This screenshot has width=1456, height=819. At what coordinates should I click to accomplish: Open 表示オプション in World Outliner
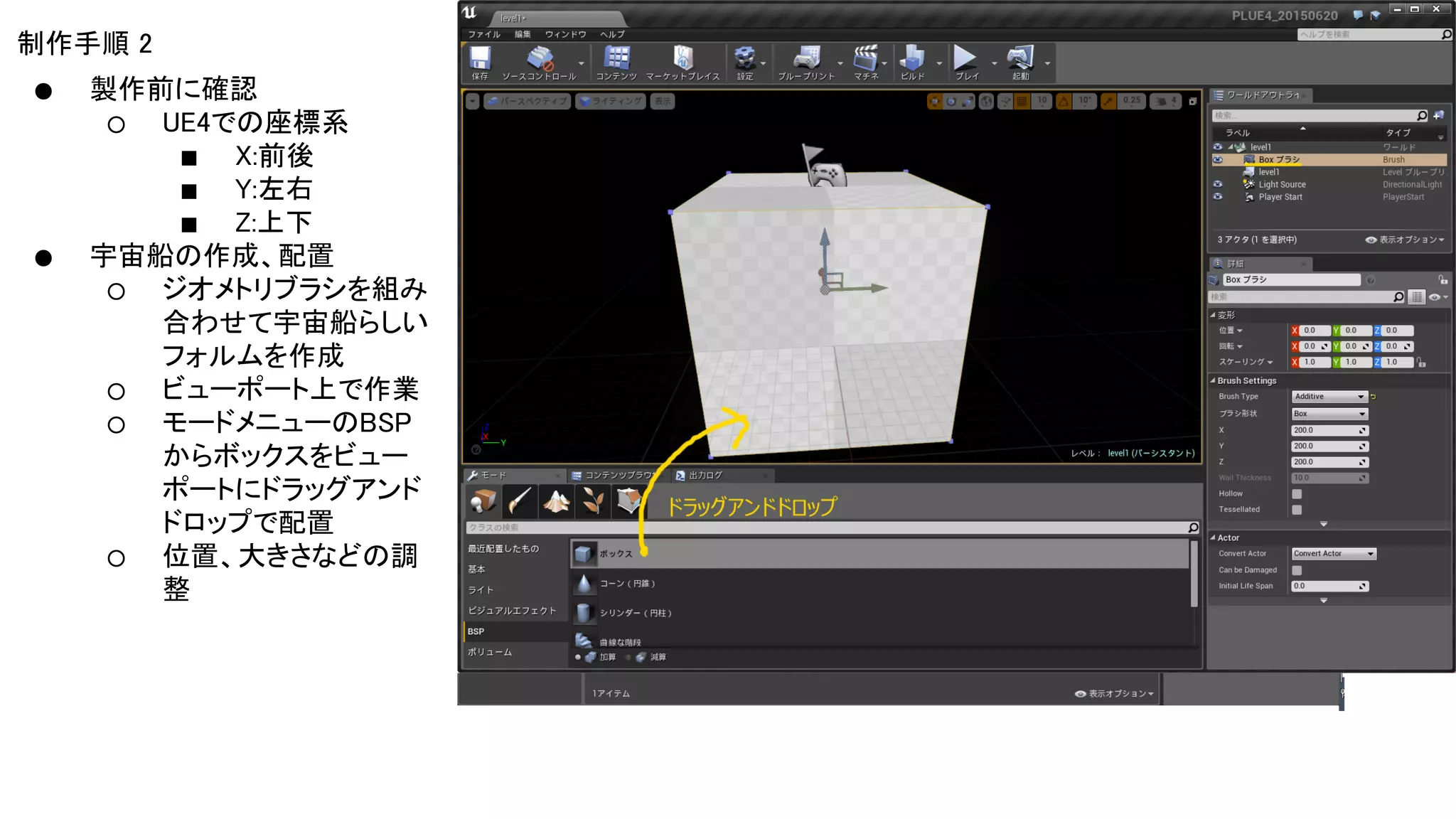pyautogui.click(x=1405, y=240)
